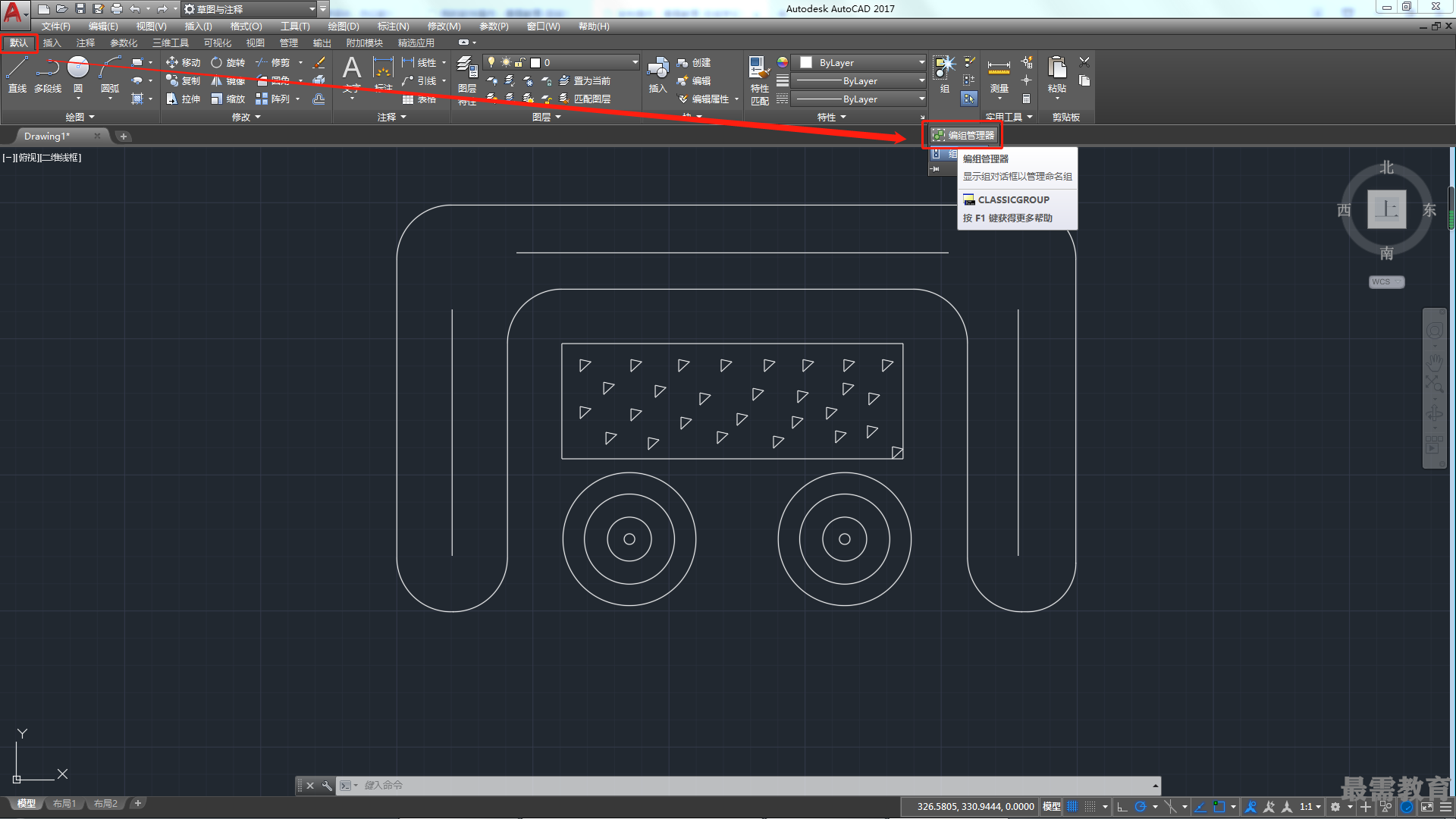This screenshot has height=819, width=1456.
Task: Expand the 修改 (Modify) panel
Action: 246,117
